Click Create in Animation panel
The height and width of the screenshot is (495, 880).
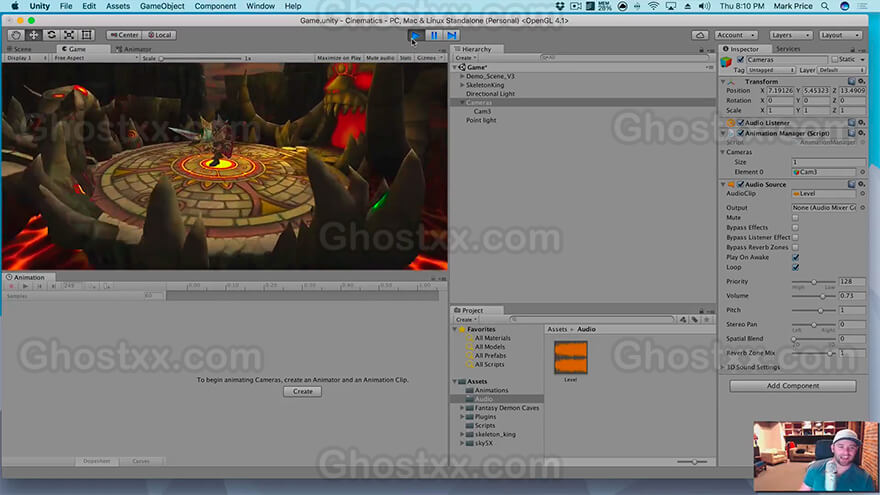[x=302, y=392]
